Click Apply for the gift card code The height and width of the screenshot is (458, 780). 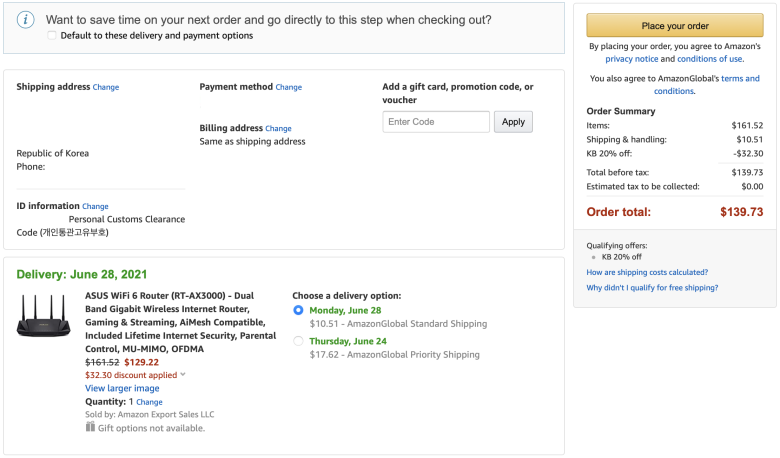click(x=513, y=122)
